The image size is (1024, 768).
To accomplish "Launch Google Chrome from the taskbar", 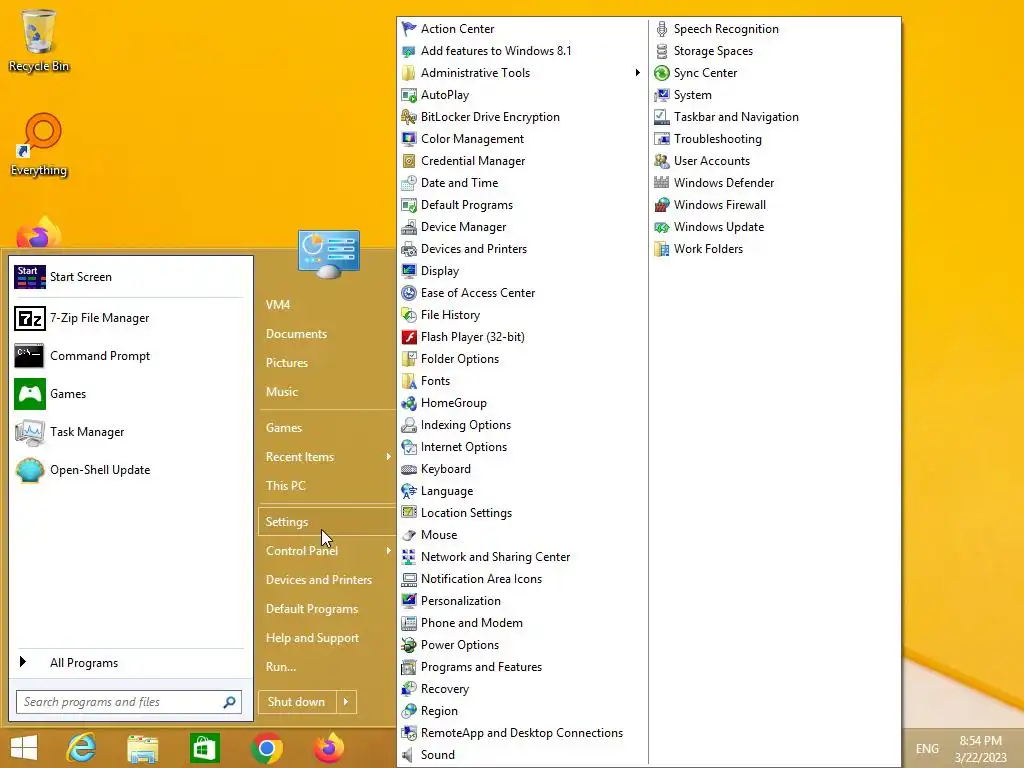I will click(266, 748).
